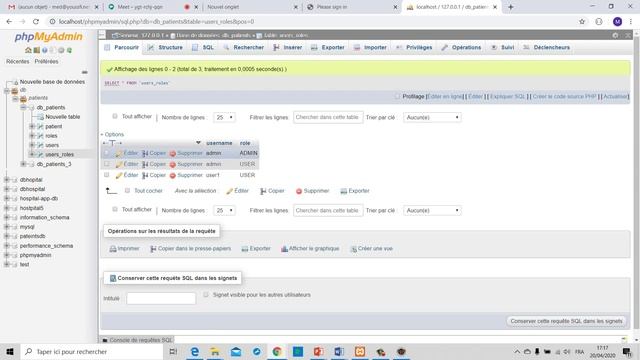Click delete icon for admin ADMIN row
640x360 pixels.
173,153
